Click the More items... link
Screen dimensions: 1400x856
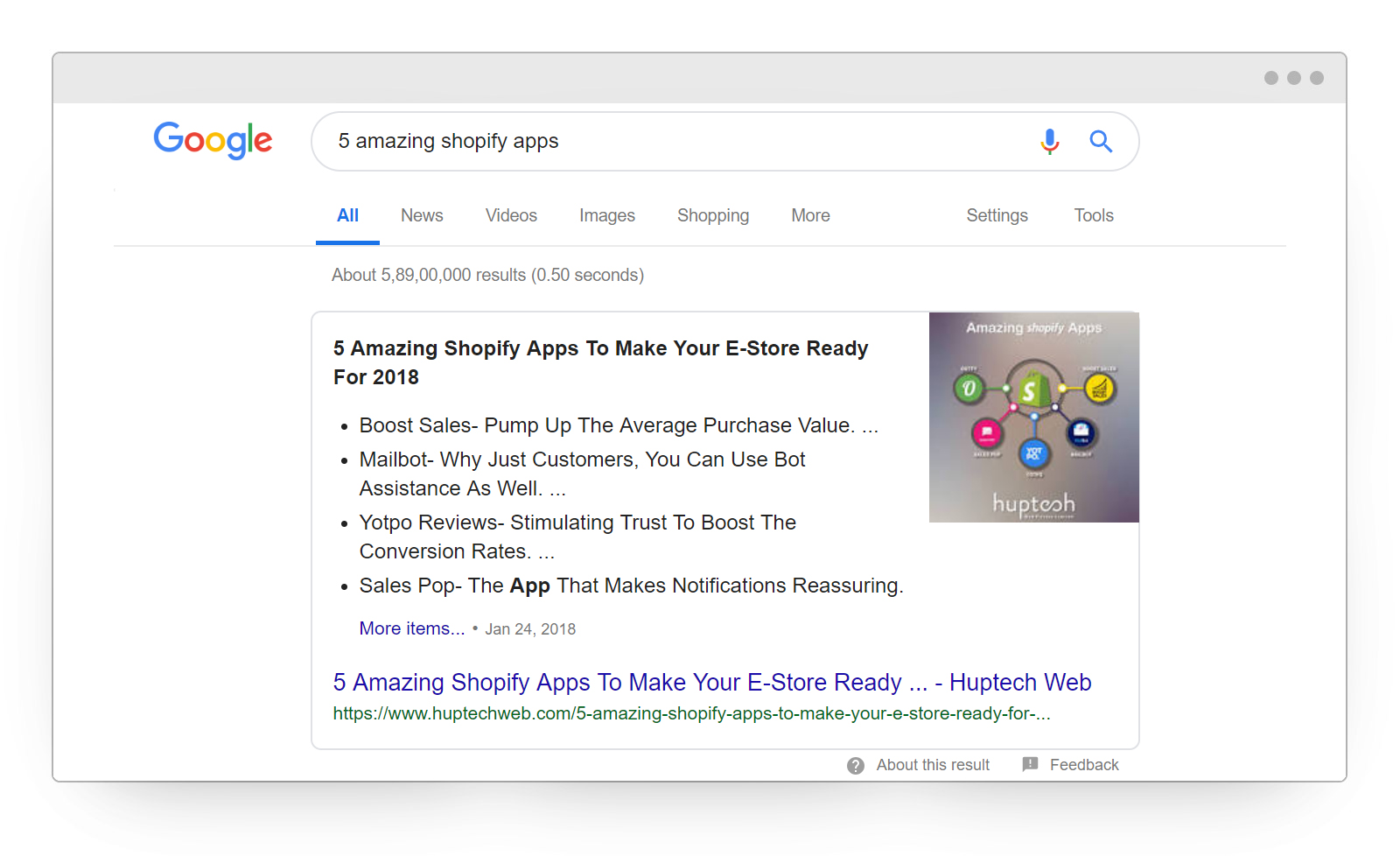[x=411, y=628]
